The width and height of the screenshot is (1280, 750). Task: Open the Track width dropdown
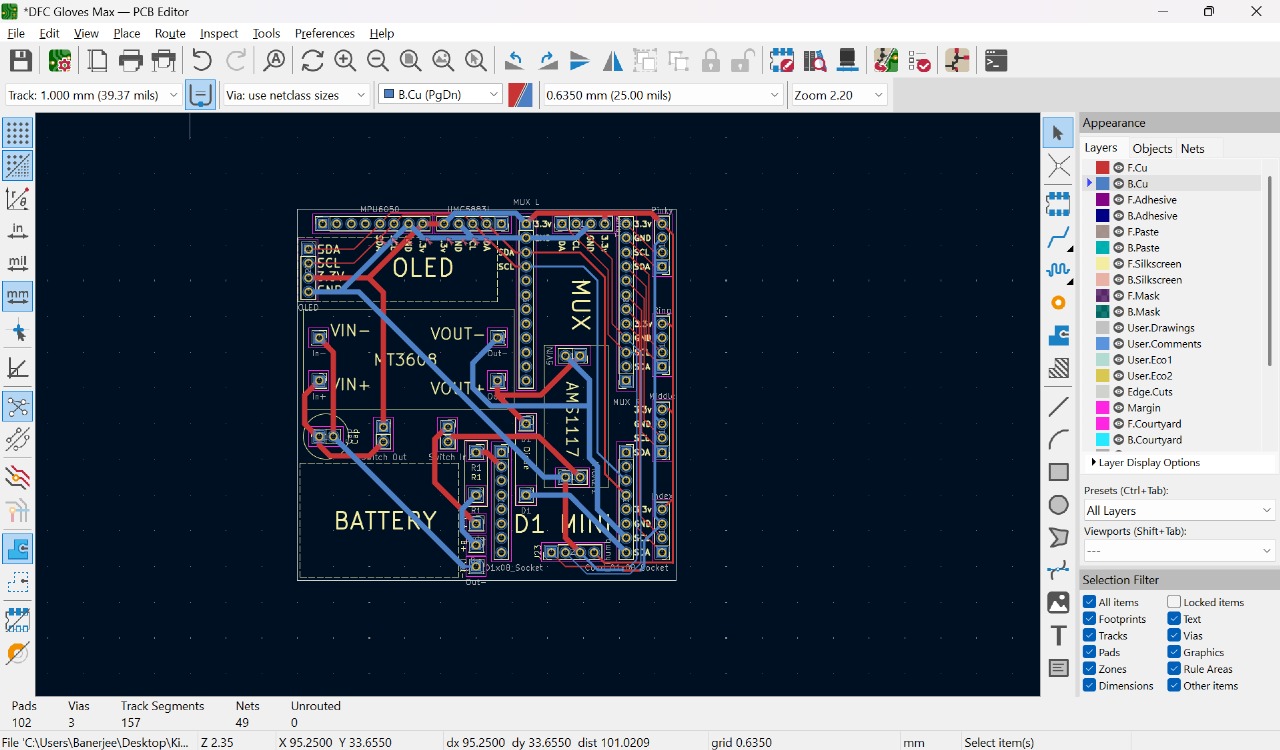pos(93,95)
